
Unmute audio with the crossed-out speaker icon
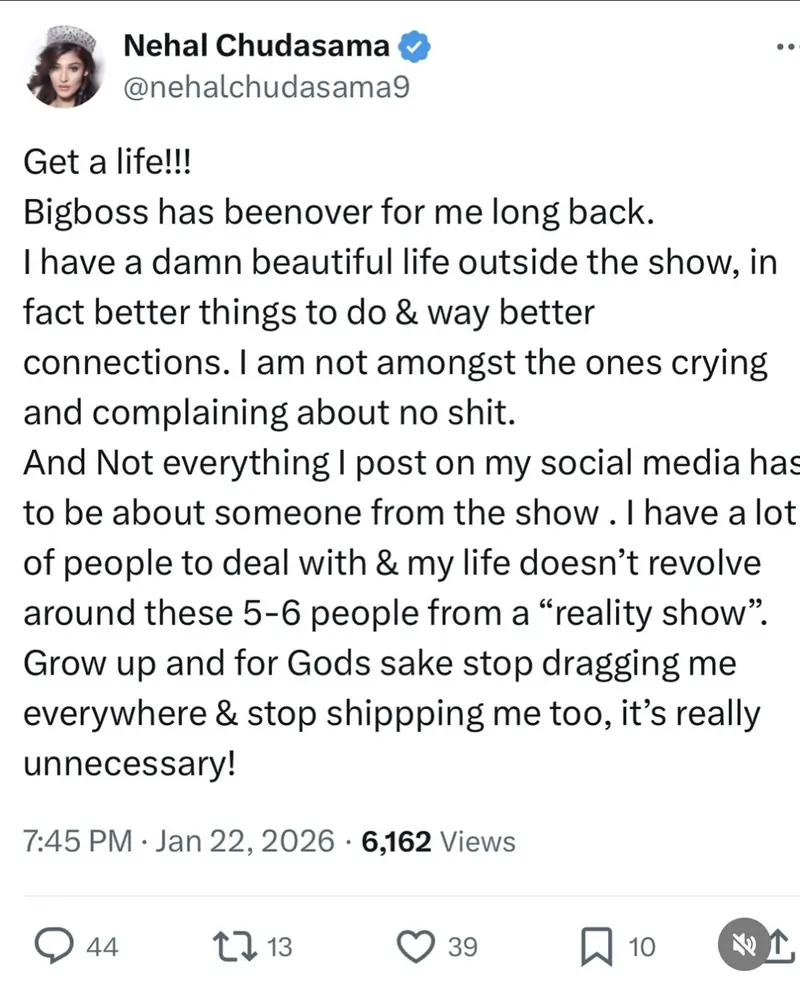(x=744, y=946)
